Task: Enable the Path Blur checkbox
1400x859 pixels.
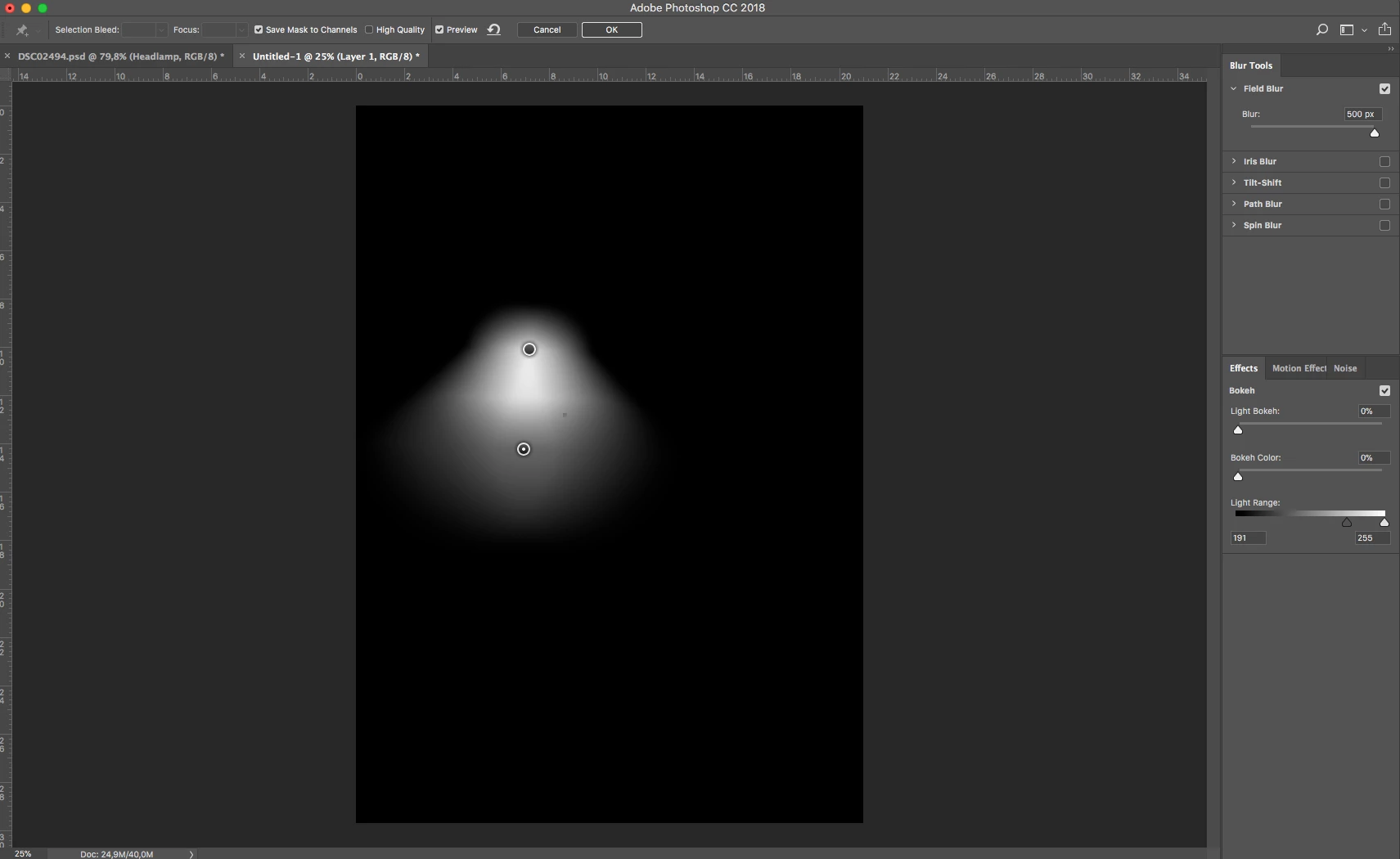Action: (1384, 204)
